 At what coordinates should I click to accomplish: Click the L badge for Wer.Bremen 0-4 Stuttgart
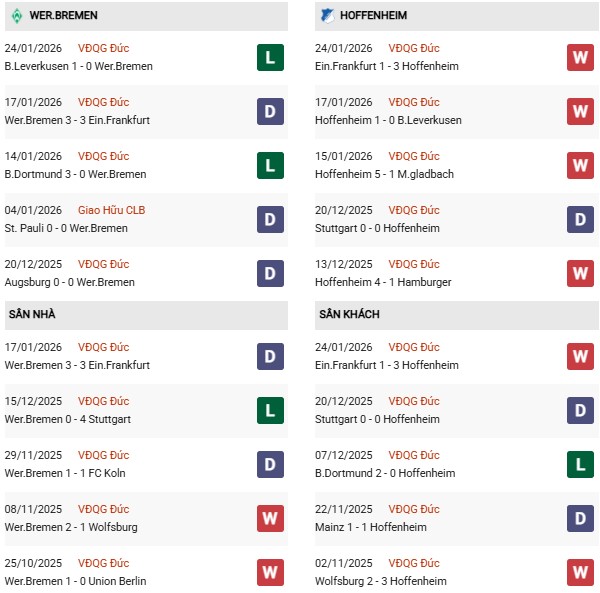[x=270, y=410]
